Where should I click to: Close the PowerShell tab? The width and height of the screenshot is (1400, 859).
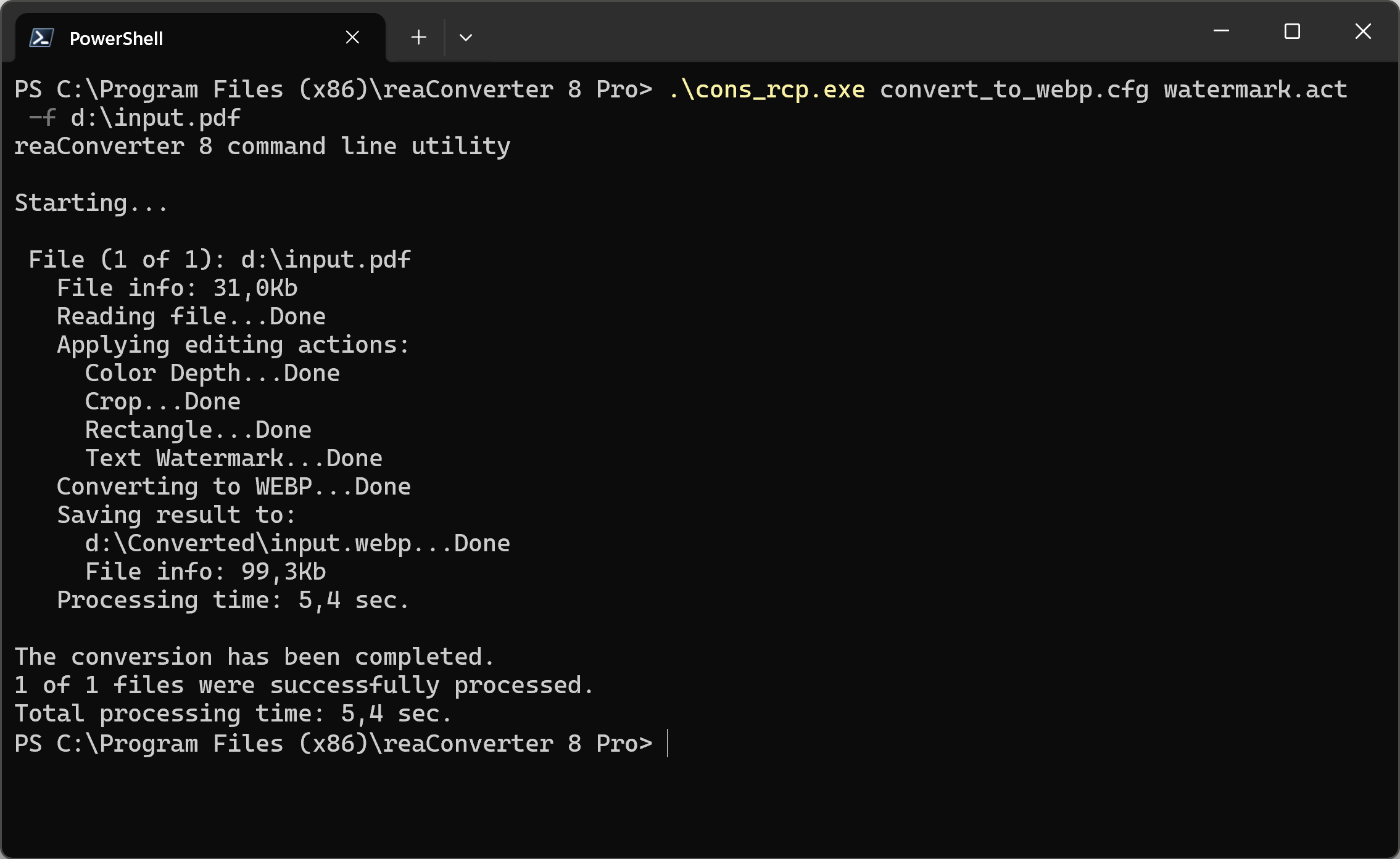click(352, 38)
